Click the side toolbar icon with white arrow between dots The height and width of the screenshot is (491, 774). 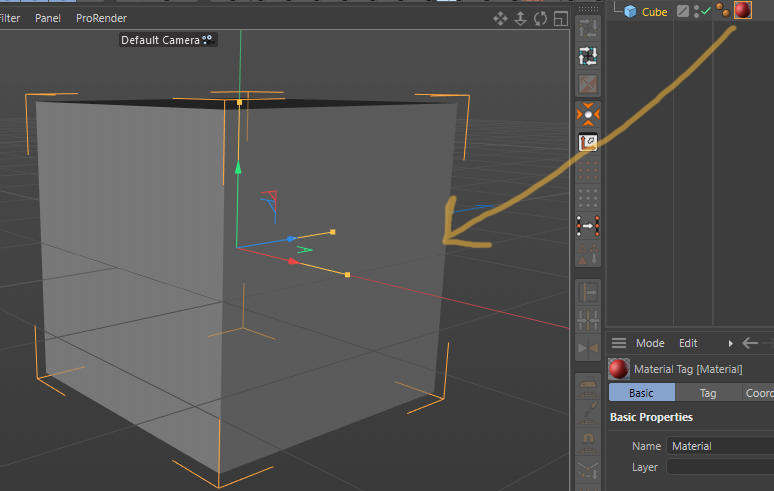click(x=588, y=227)
